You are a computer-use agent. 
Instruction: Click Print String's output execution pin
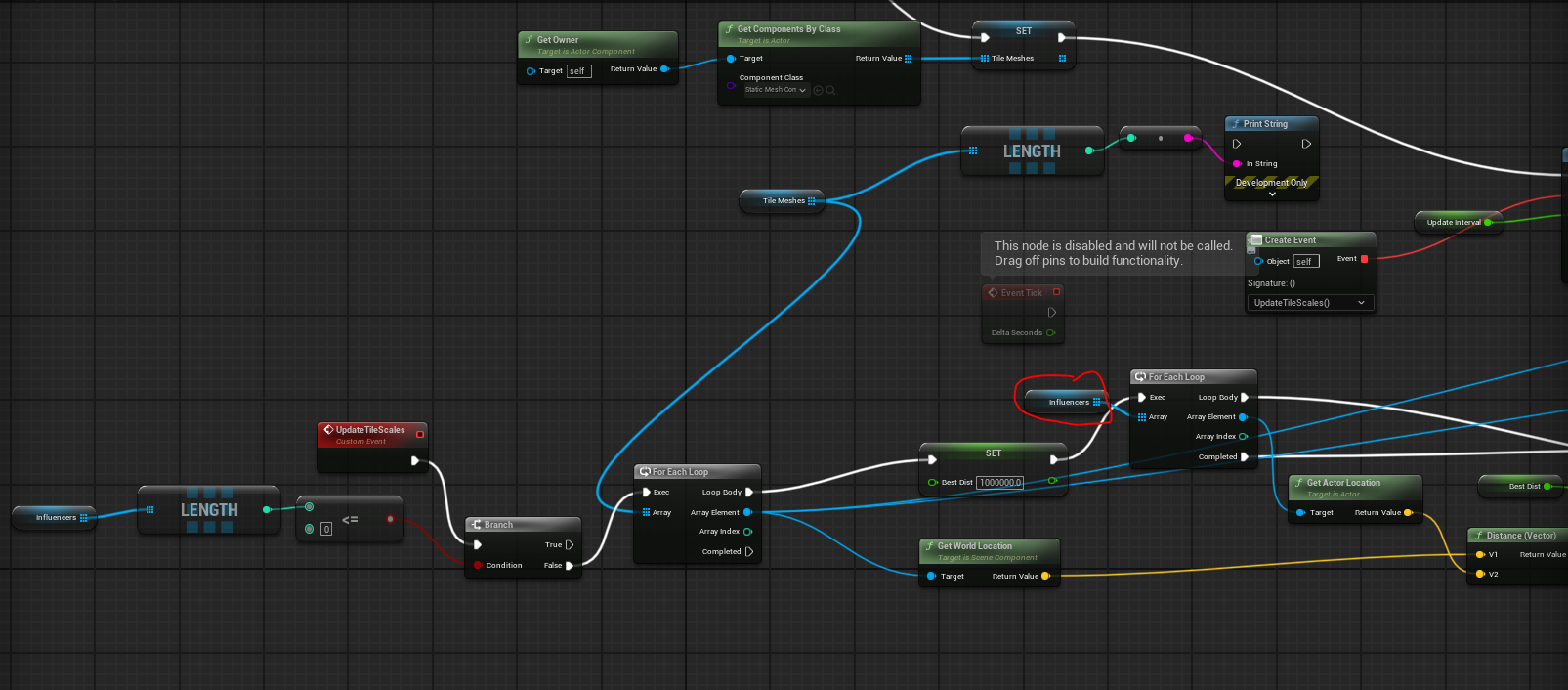(x=1306, y=144)
